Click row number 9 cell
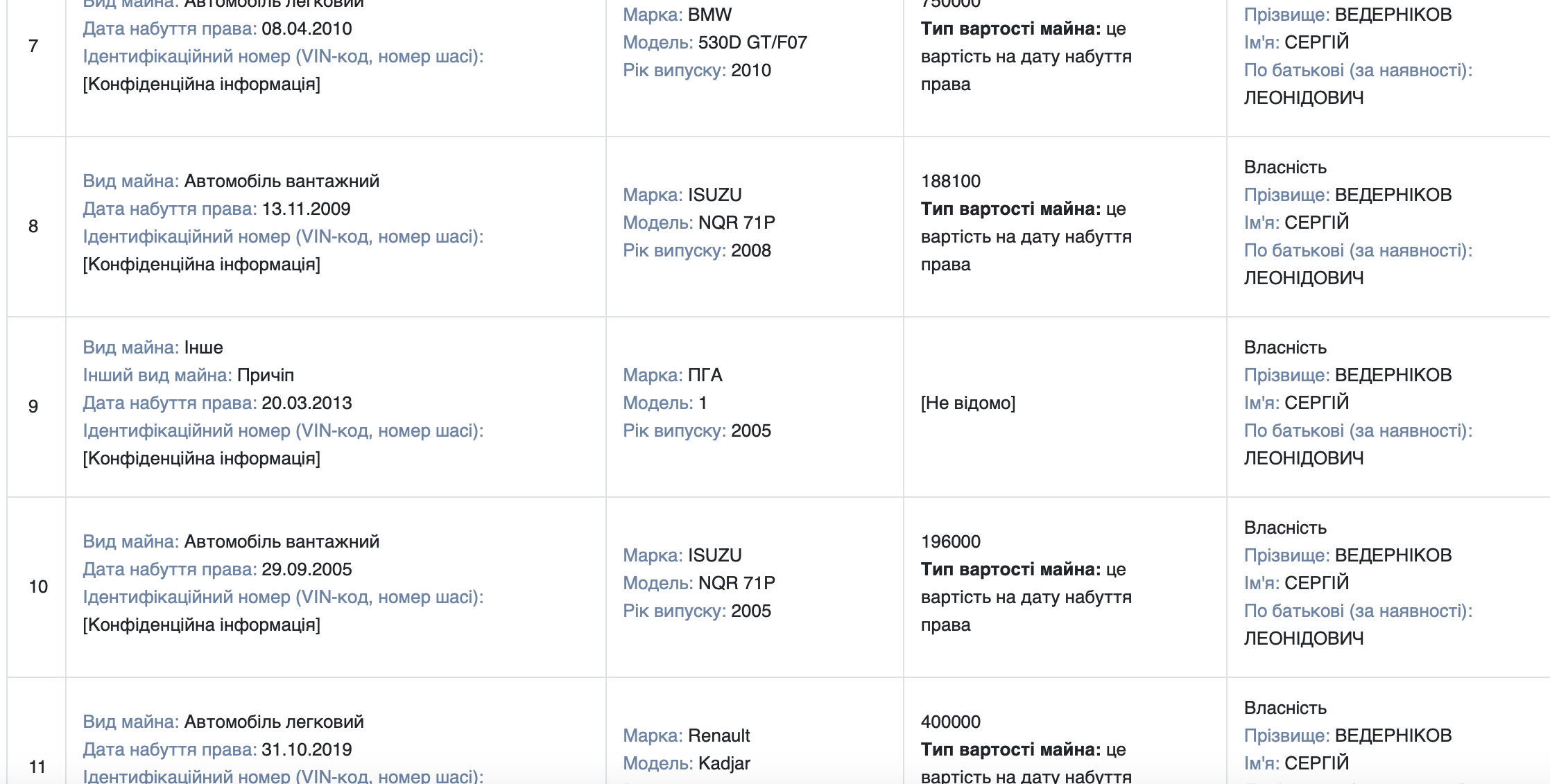This screenshot has width=1550, height=784. 36,407
